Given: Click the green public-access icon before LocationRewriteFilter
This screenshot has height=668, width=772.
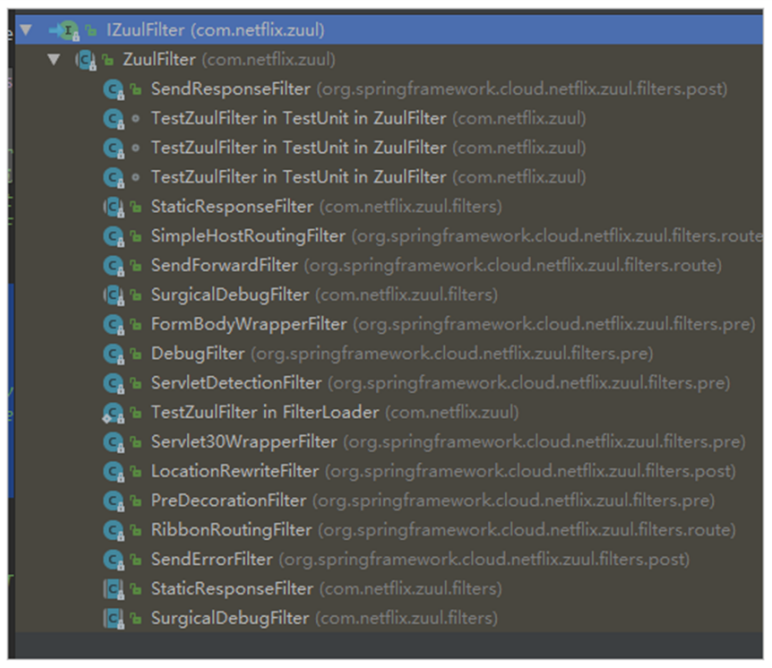Looking at the screenshot, I should tap(135, 471).
